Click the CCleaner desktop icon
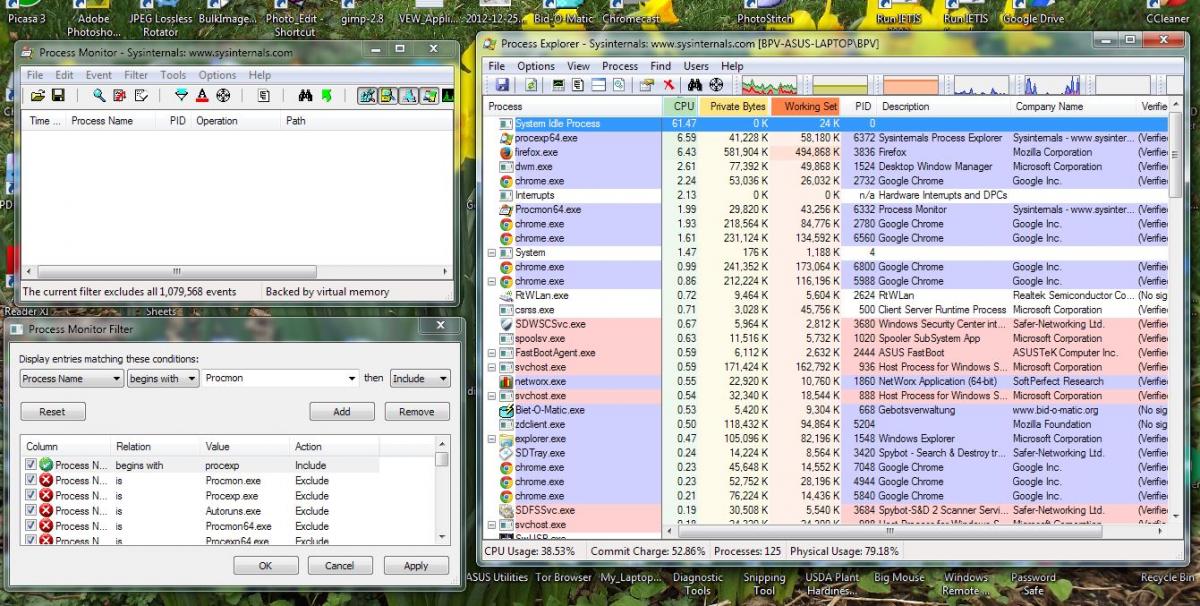Viewport: 1200px width, 606px height. pos(1167,14)
